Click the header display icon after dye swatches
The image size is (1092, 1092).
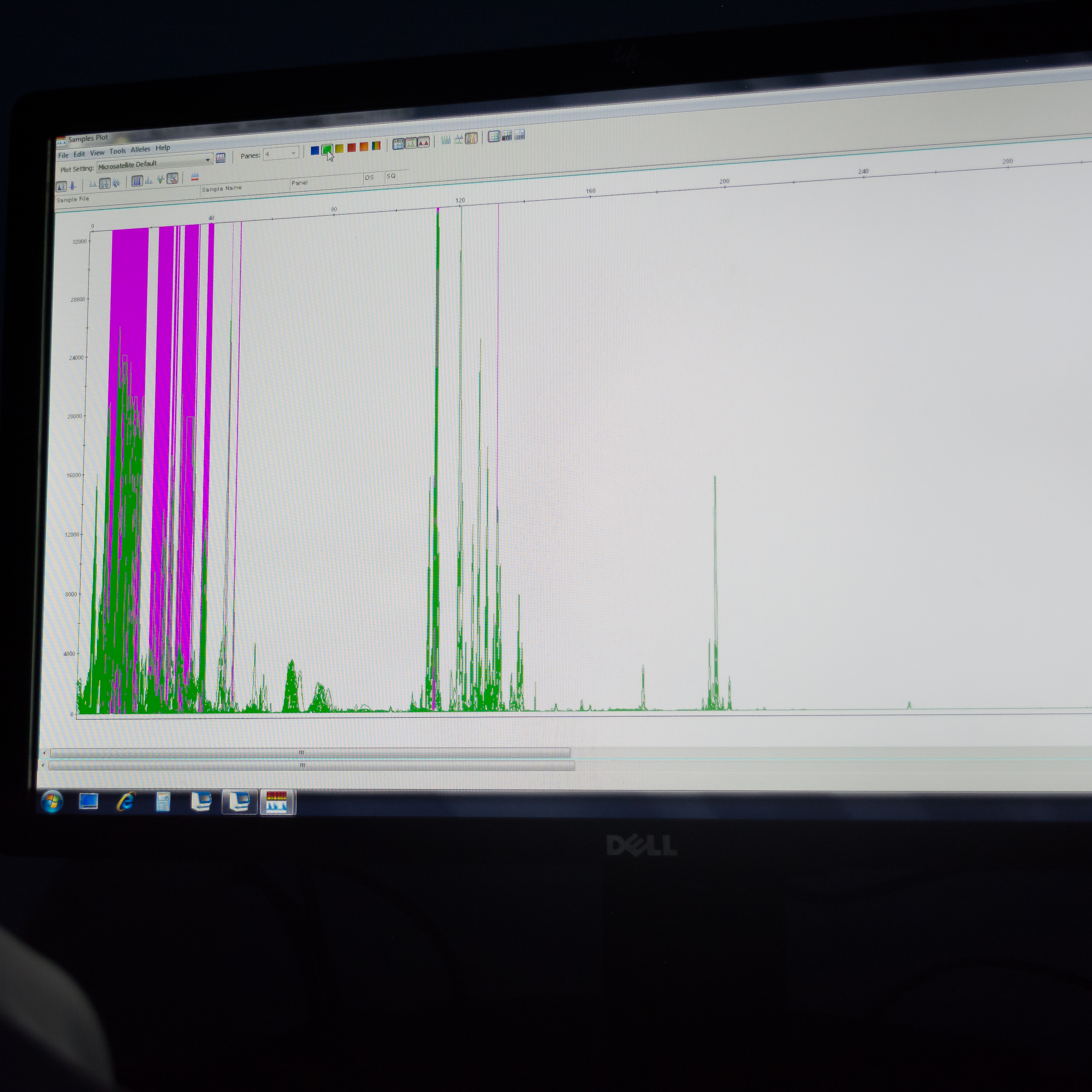click(x=399, y=144)
